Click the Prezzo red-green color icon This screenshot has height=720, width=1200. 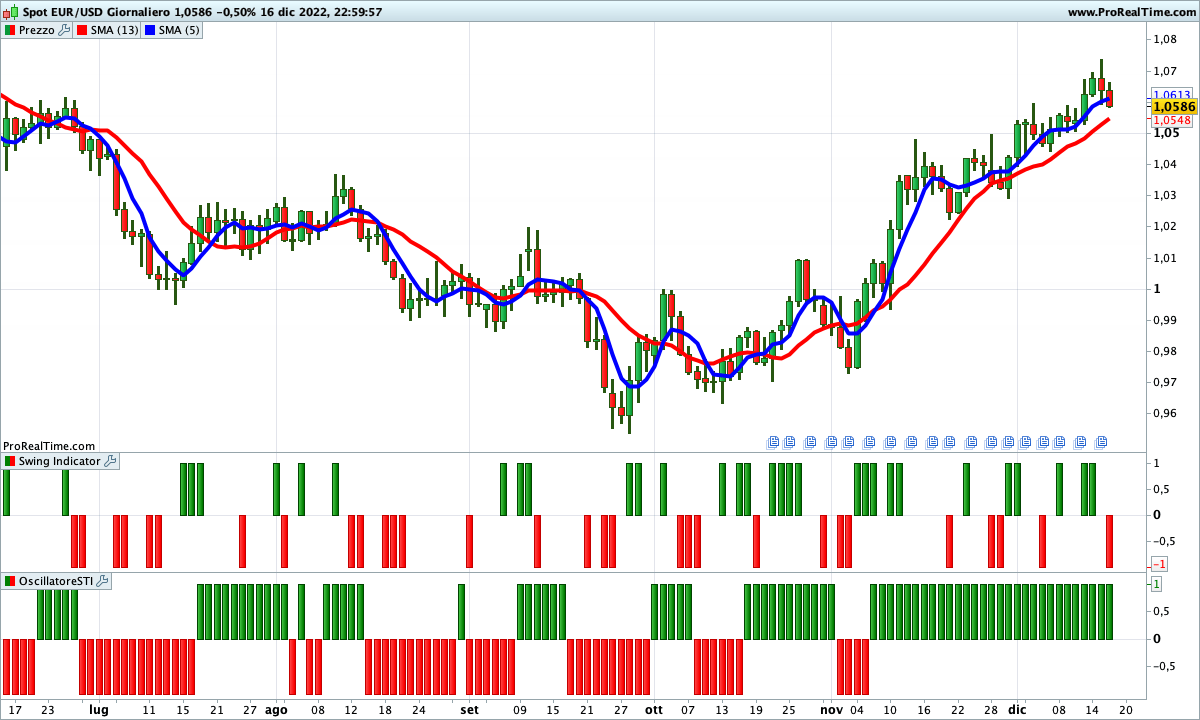click(10, 30)
